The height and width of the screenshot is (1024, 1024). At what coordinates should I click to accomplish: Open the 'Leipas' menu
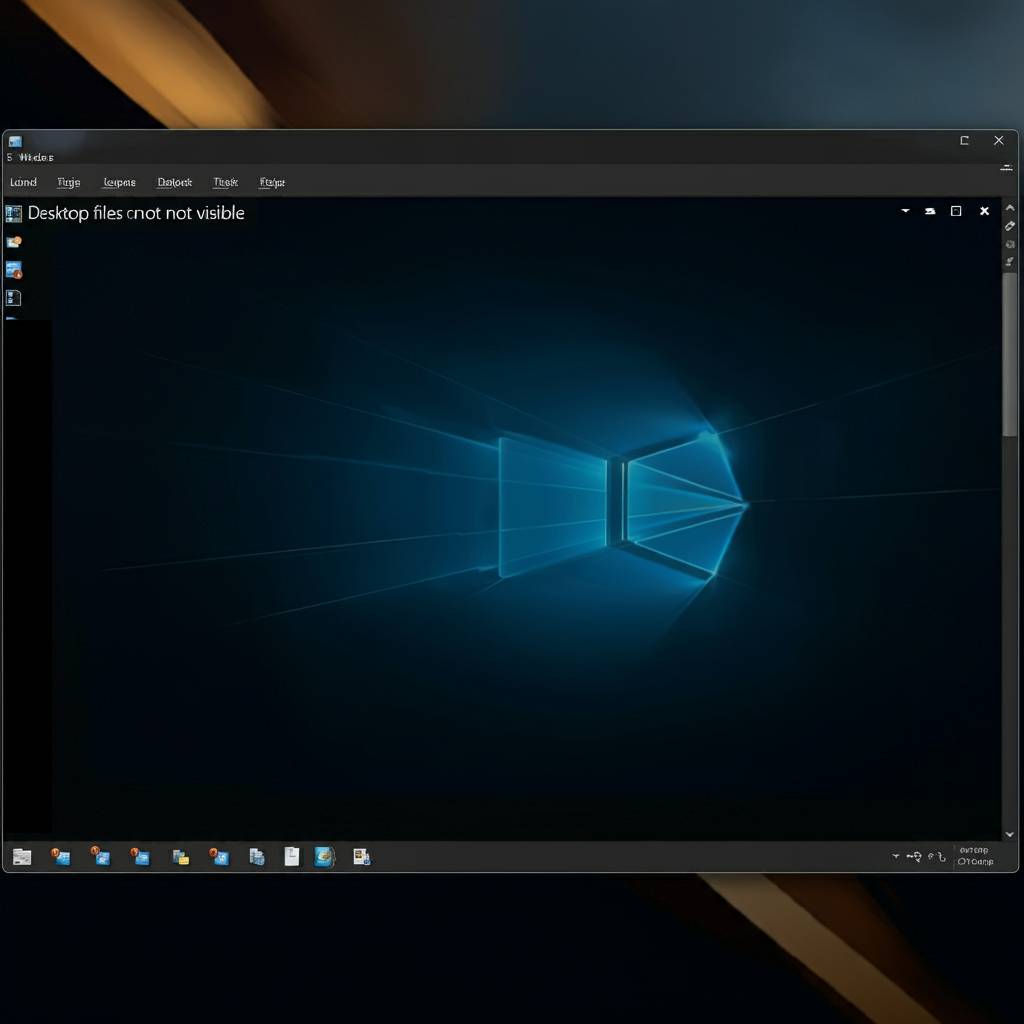click(x=120, y=182)
